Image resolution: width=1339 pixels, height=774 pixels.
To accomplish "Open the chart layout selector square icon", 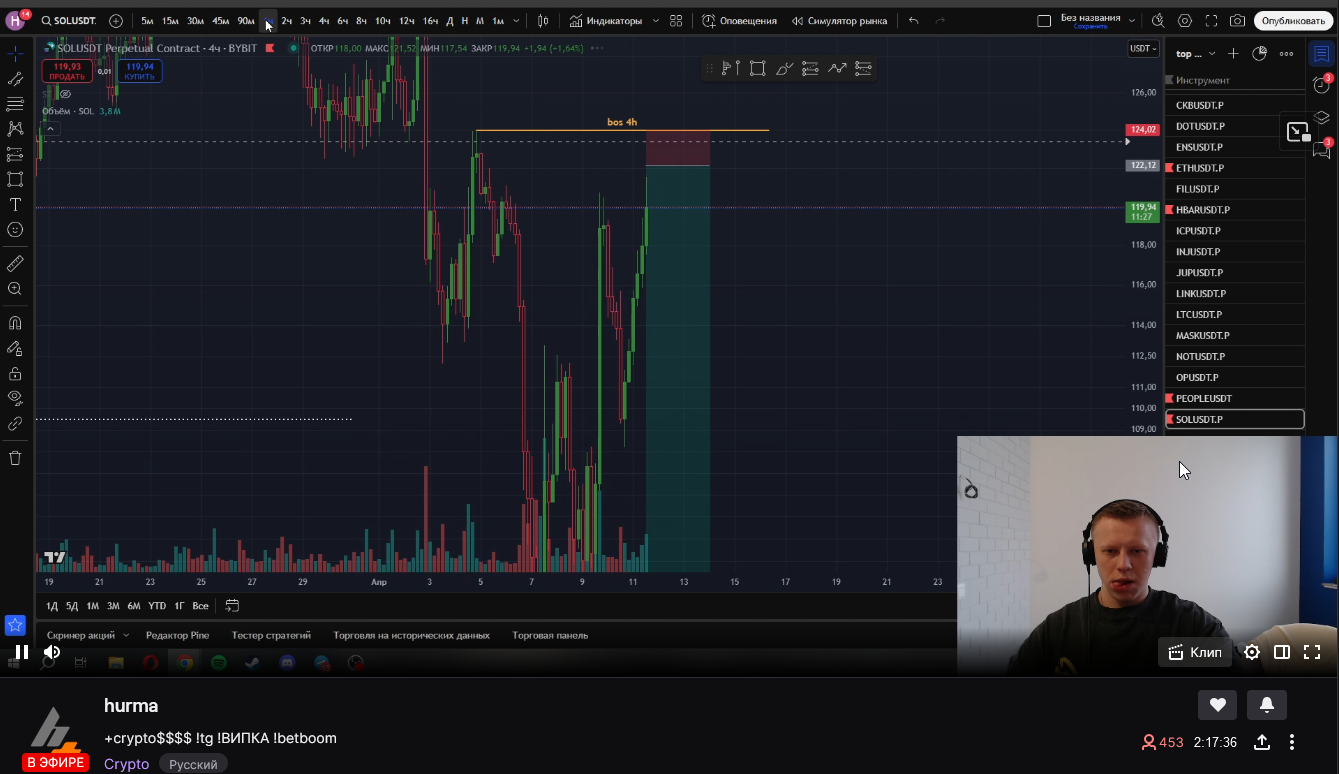I will (1044, 20).
